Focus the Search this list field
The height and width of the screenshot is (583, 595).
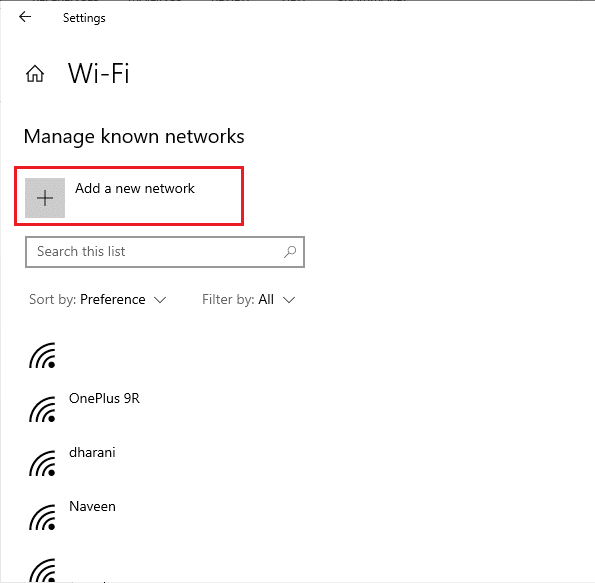click(x=165, y=252)
